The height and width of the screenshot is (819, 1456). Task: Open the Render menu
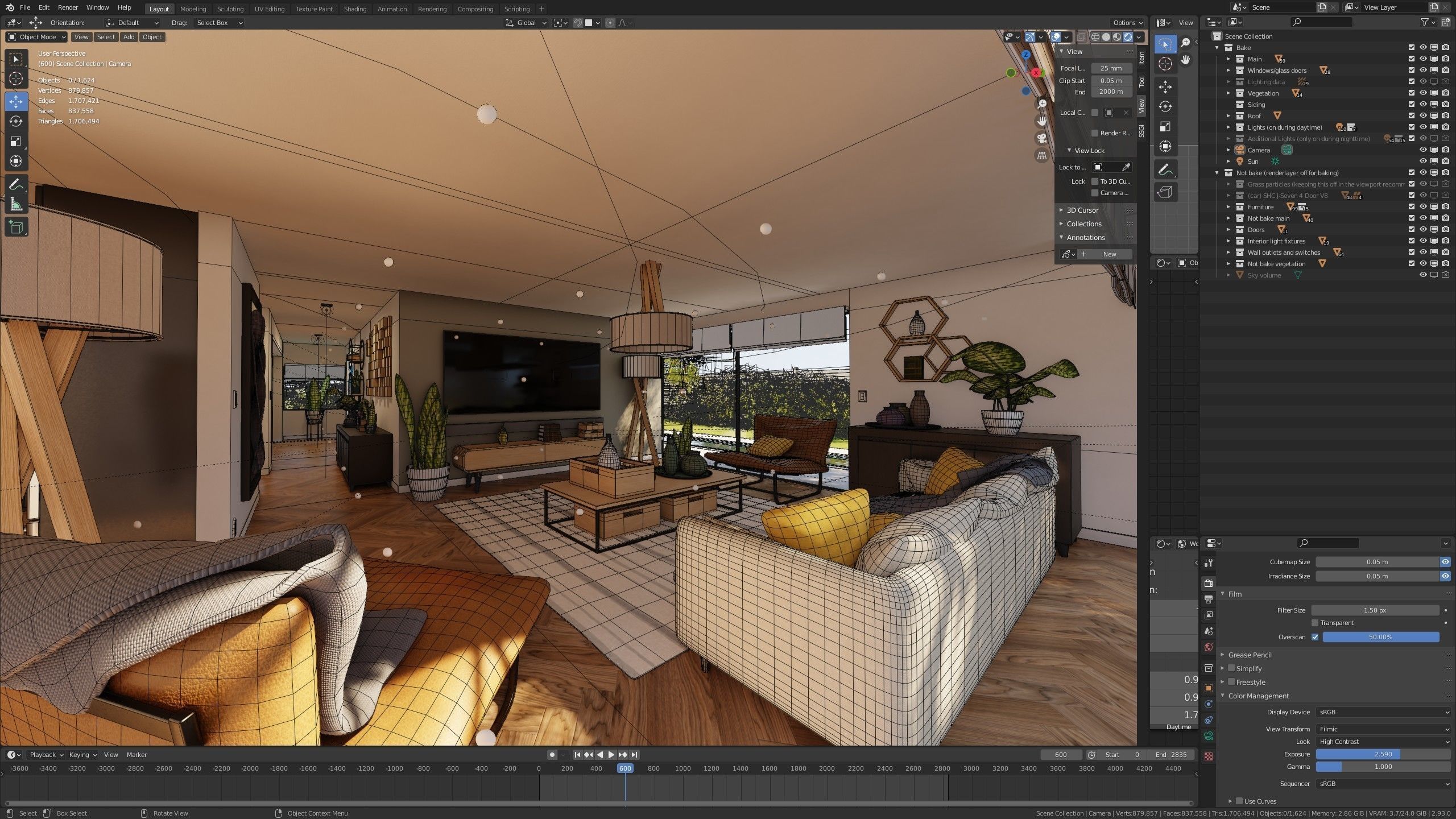click(68, 7)
